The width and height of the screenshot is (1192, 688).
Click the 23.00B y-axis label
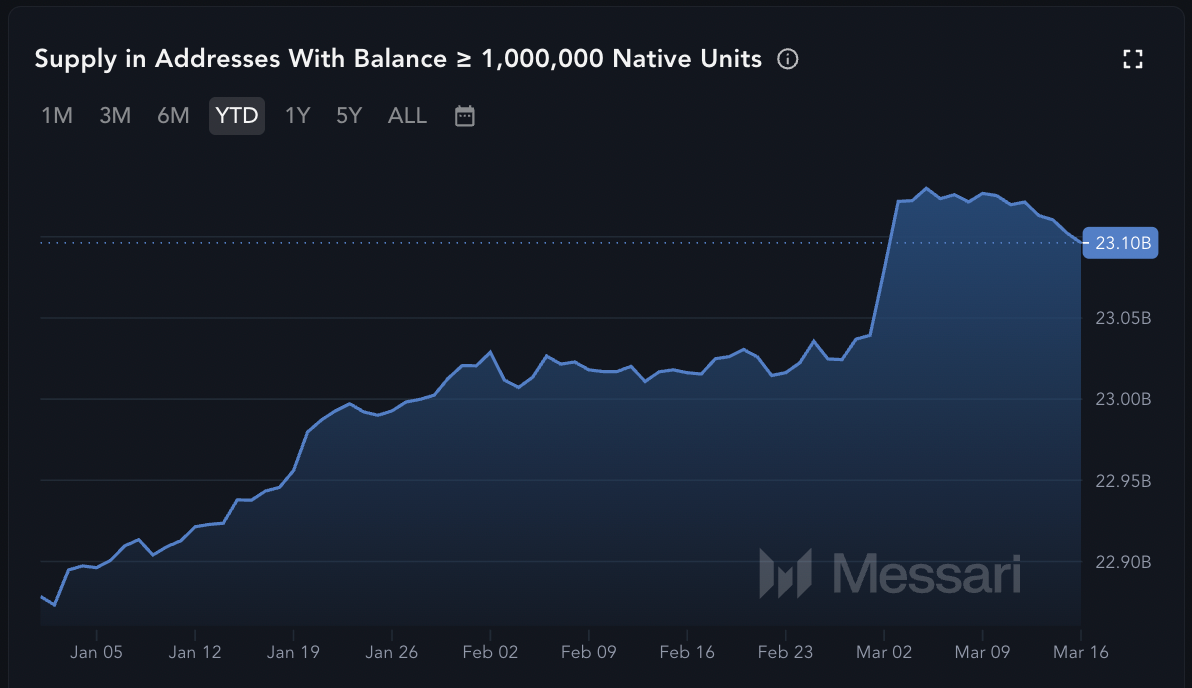tap(1123, 399)
